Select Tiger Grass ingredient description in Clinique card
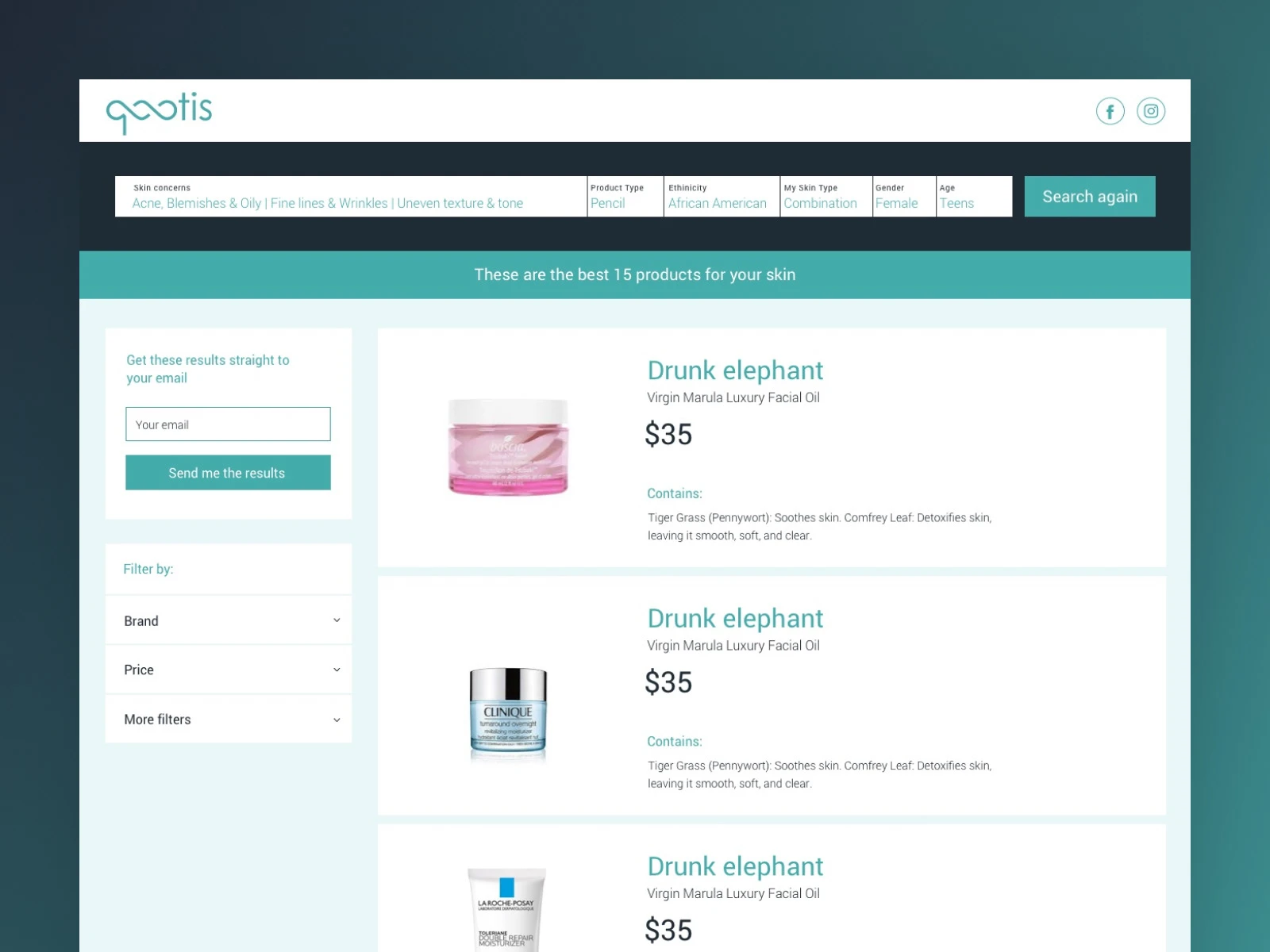The height and width of the screenshot is (952, 1270). (819, 774)
